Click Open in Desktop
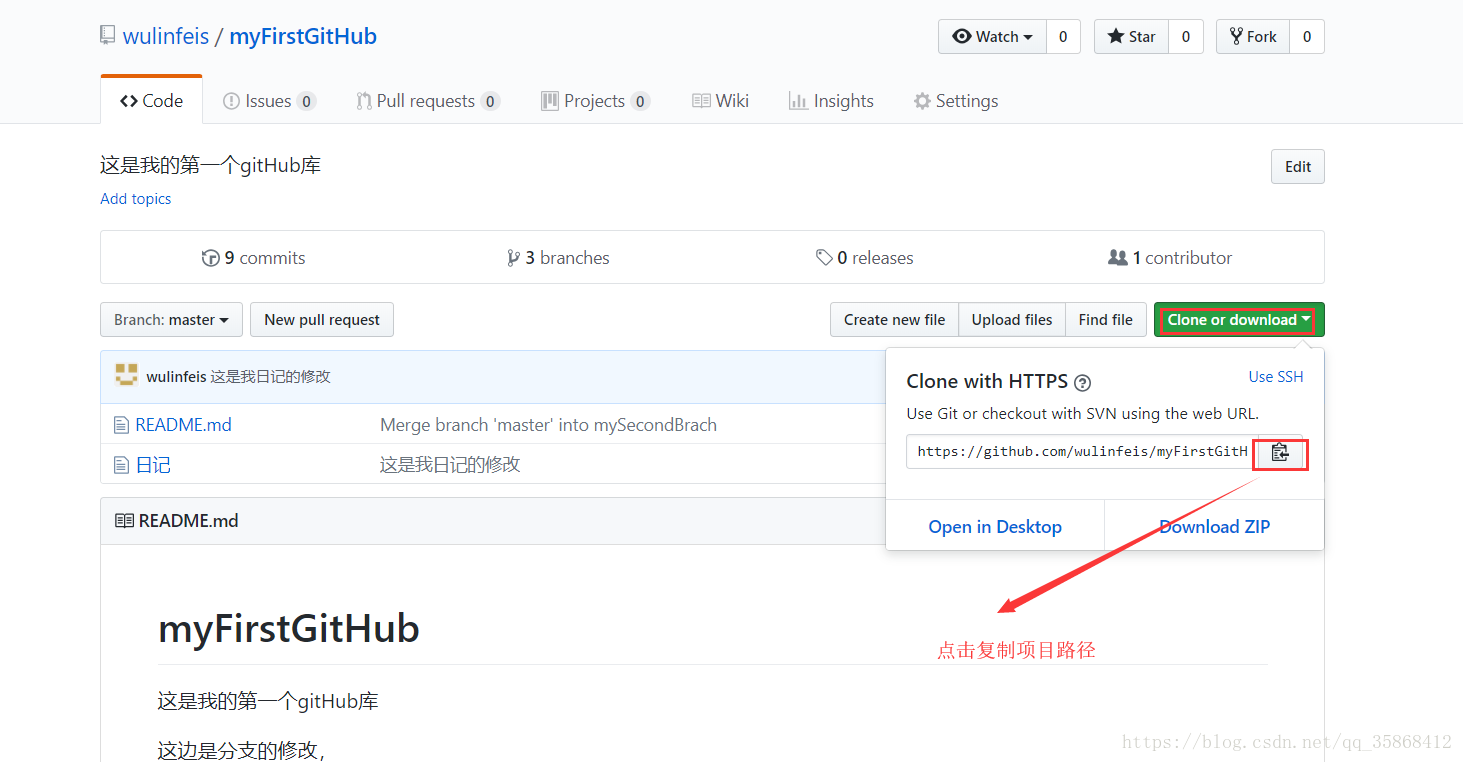1463x762 pixels. 995,527
